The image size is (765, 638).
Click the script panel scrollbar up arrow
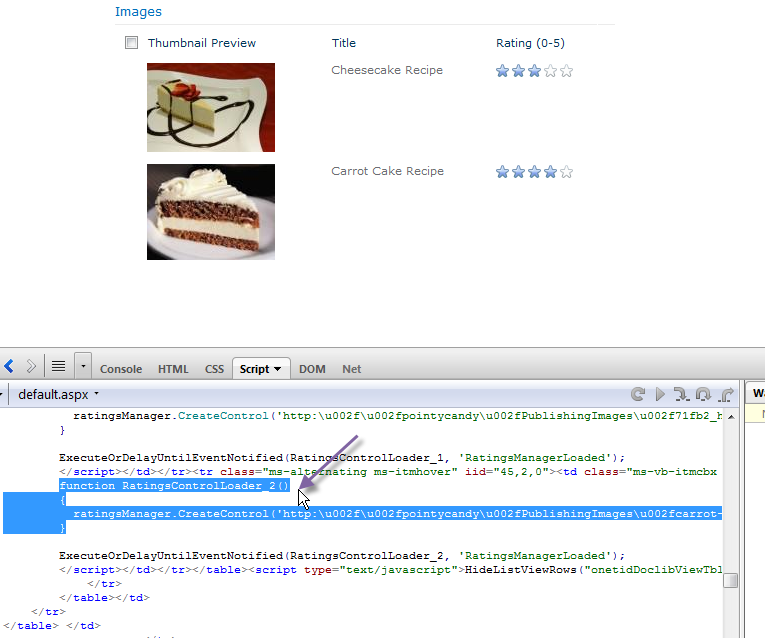point(731,416)
